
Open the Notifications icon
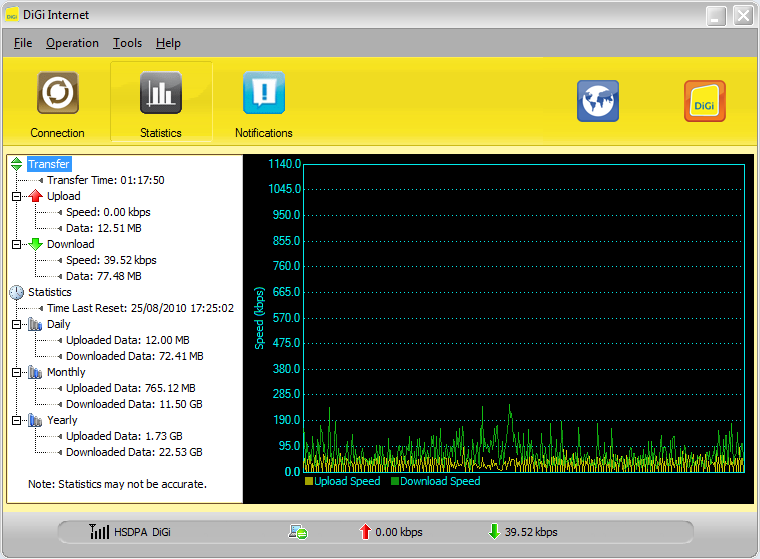[264, 94]
